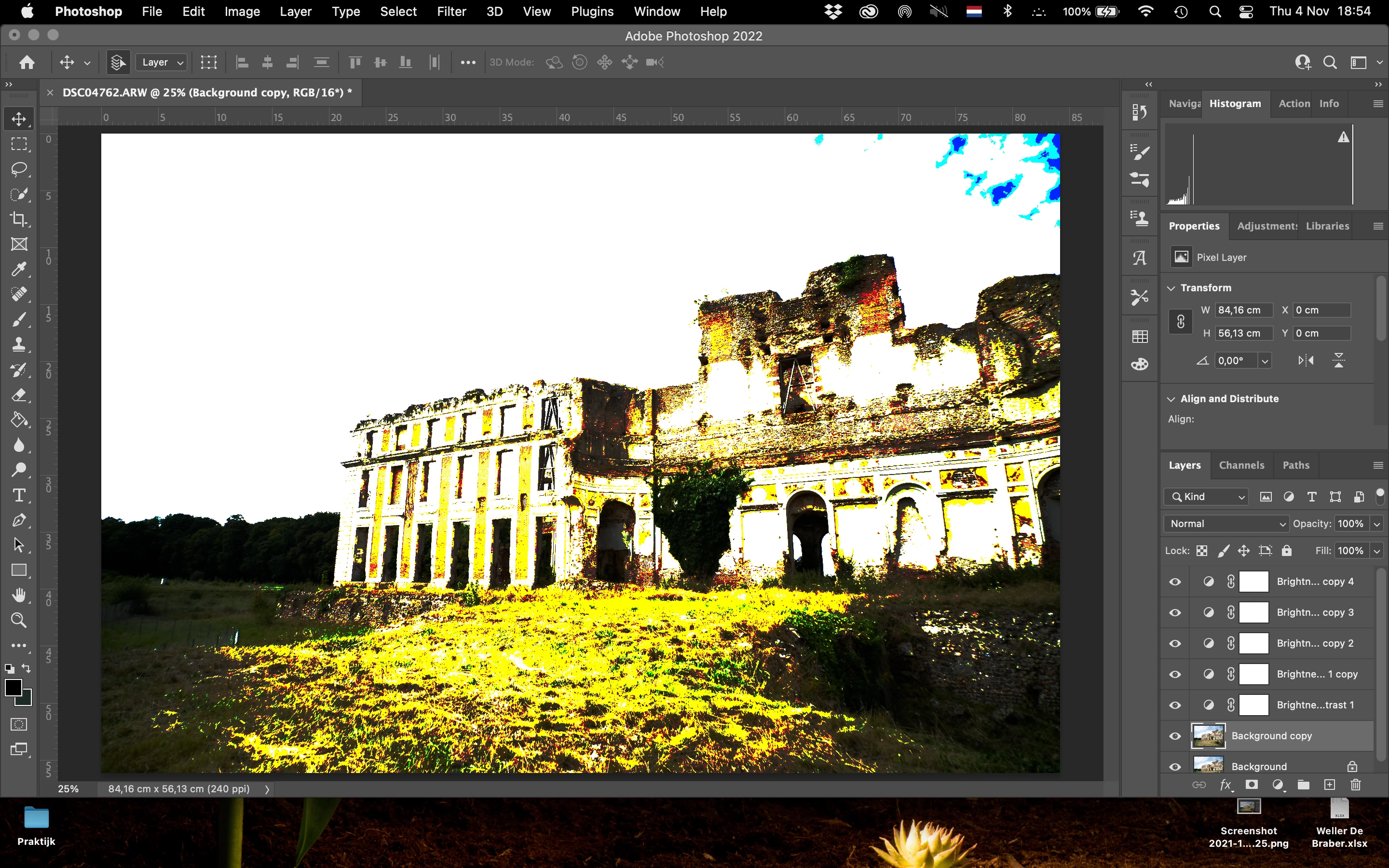Click create new layer icon
The image size is (1389, 868).
pyautogui.click(x=1329, y=785)
